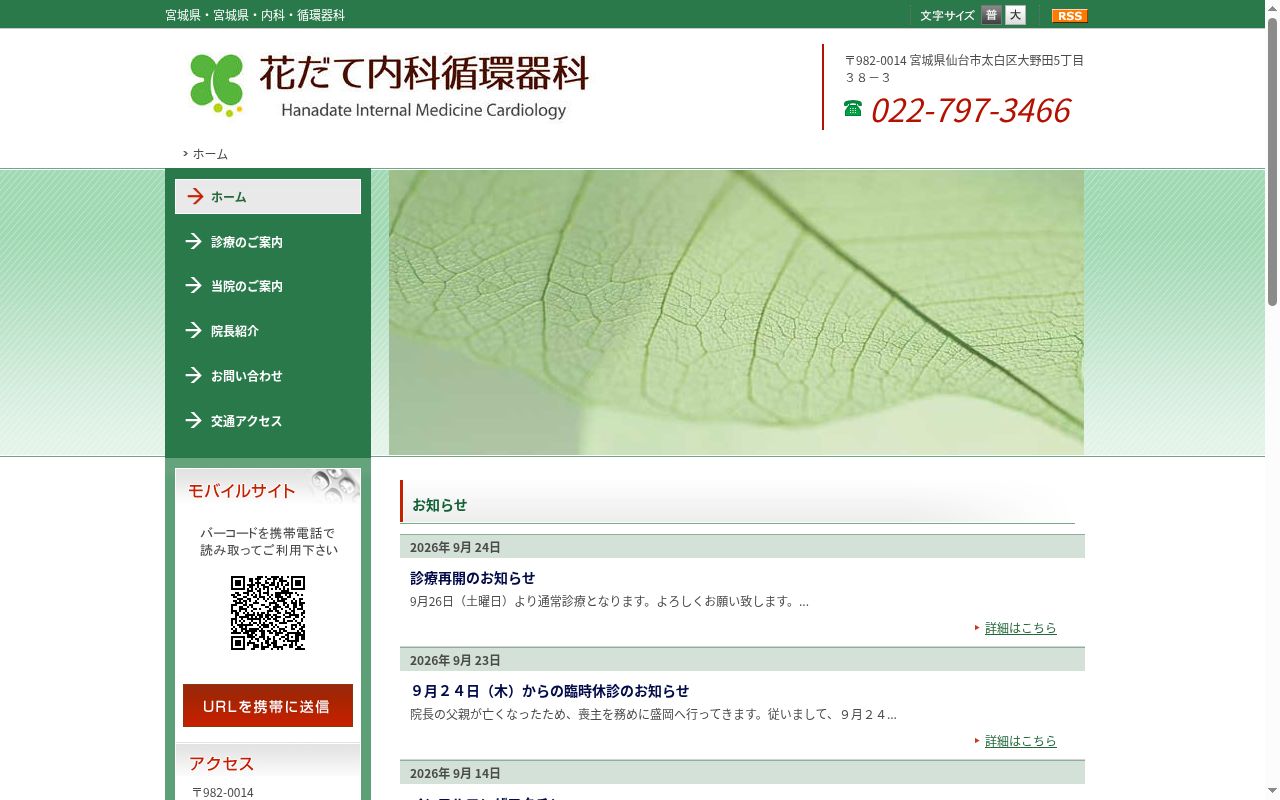Open お問い合わせ menu item
The image size is (1280, 800).
[x=268, y=376]
